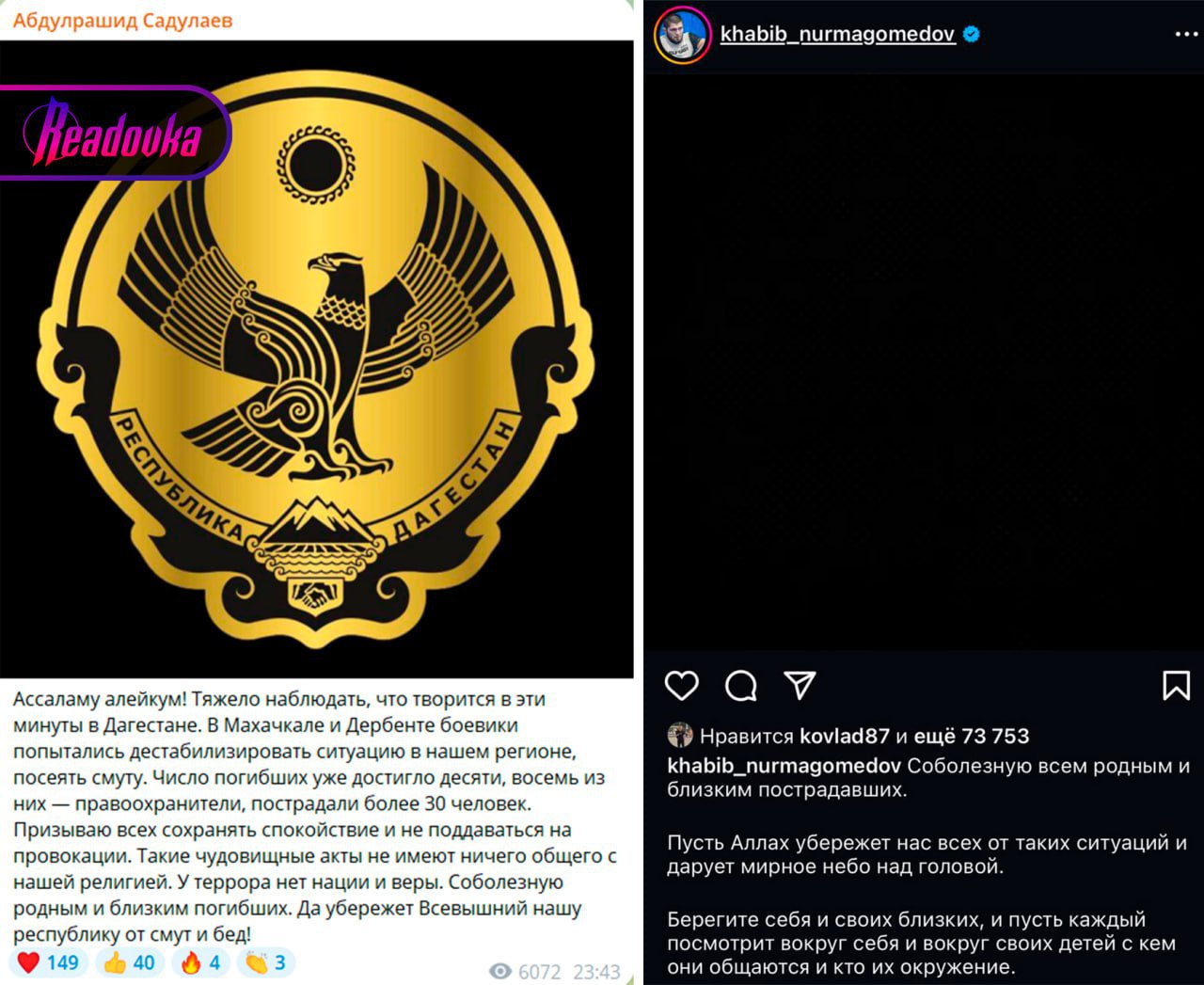Screen dimensions: 1204x985
Task: Click the small liker avatar beside Нравится
Action: (679, 736)
